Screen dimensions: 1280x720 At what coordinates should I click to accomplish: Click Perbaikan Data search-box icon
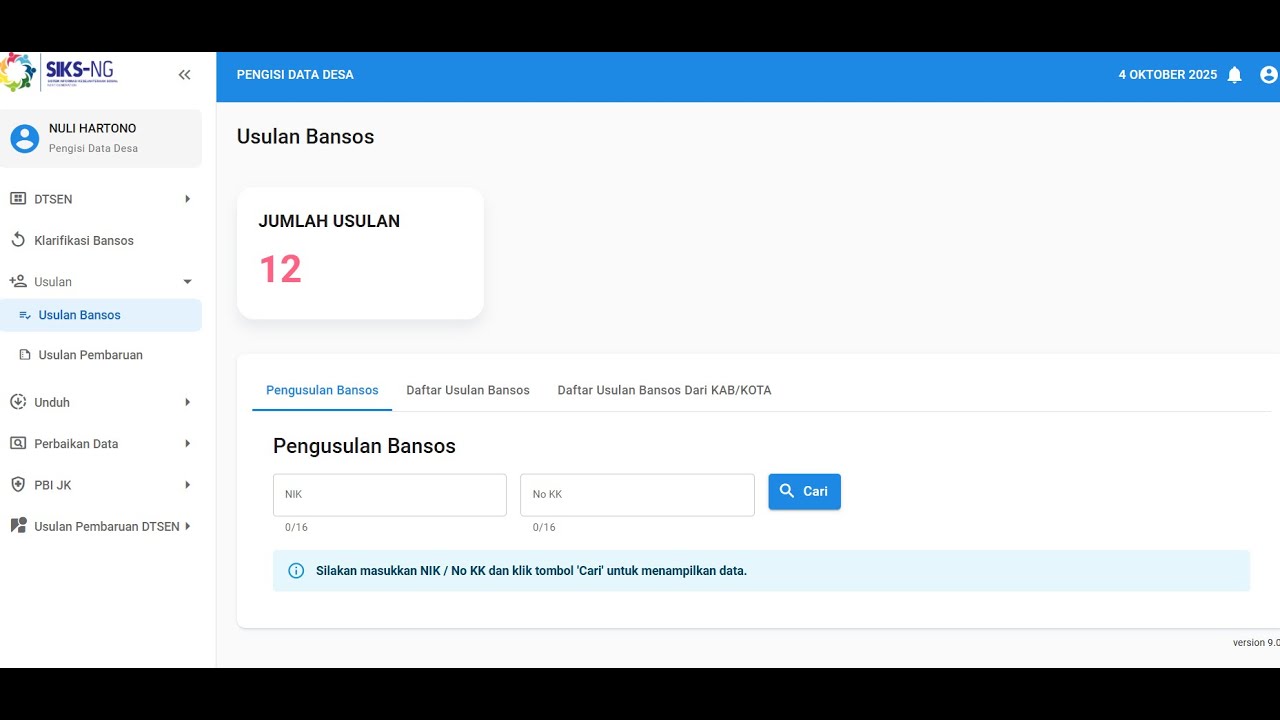(18, 444)
